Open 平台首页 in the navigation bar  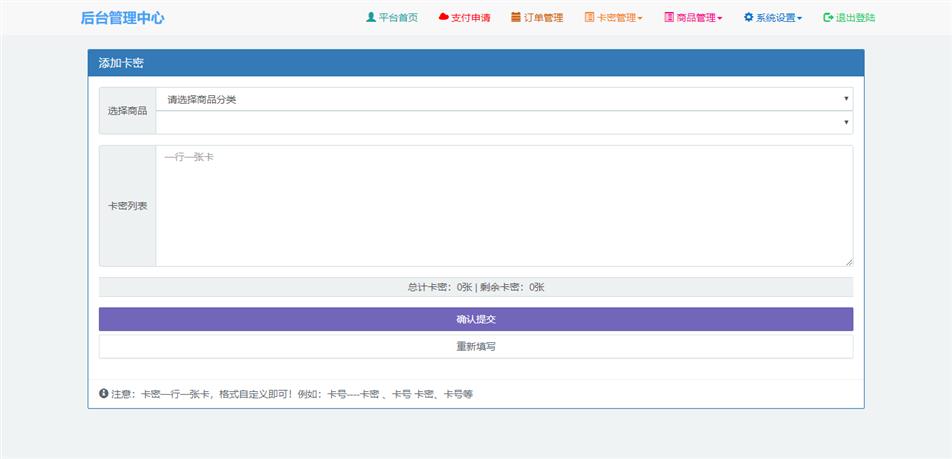click(392, 18)
